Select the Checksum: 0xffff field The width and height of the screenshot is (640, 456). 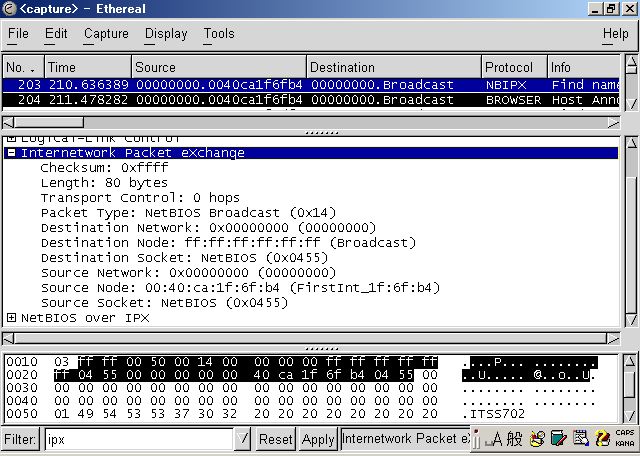tap(104, 168)
